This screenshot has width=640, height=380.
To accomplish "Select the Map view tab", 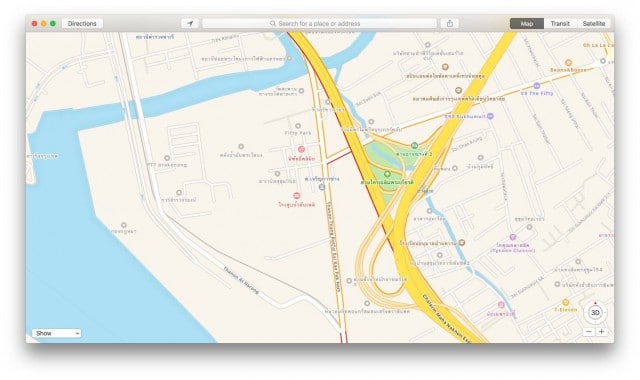I will coord(527,24).
